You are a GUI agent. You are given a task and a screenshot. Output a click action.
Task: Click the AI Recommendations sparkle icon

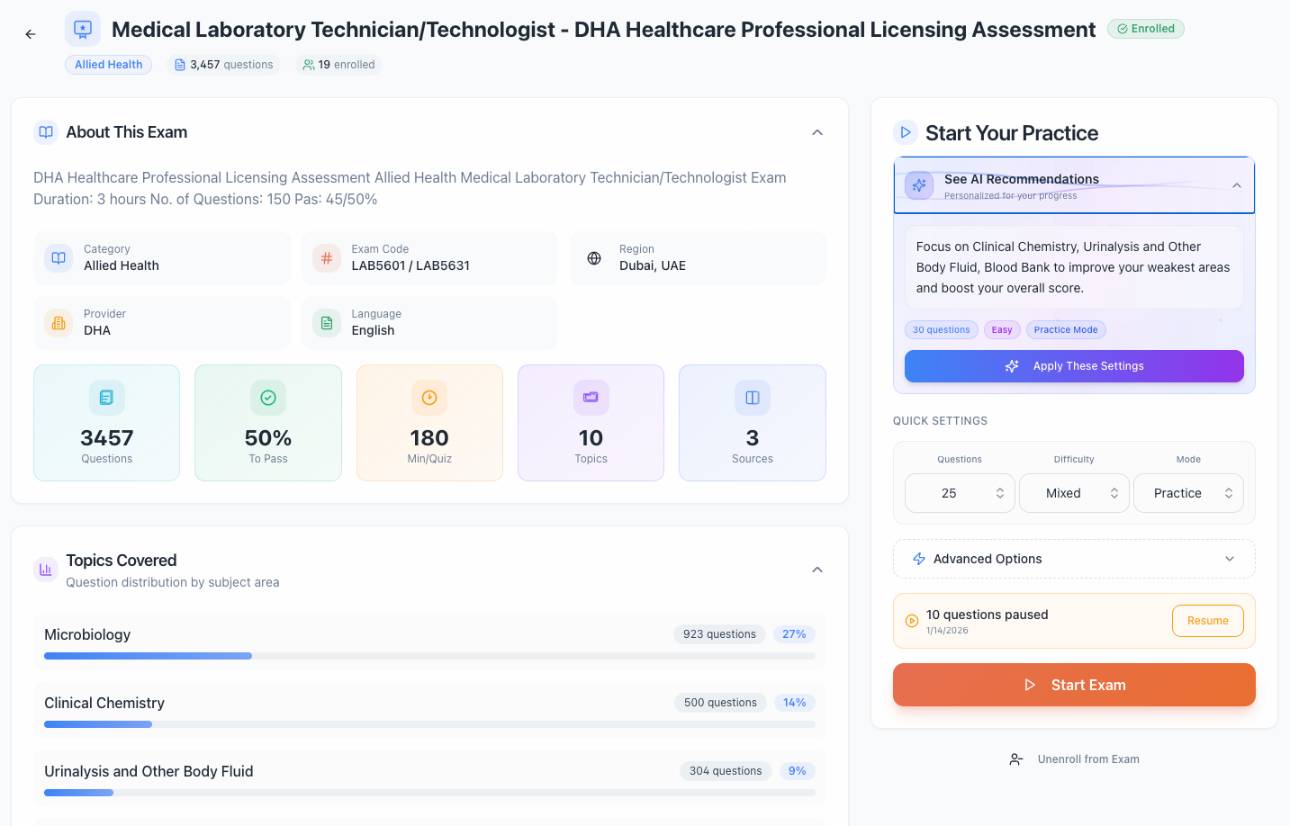919,185
